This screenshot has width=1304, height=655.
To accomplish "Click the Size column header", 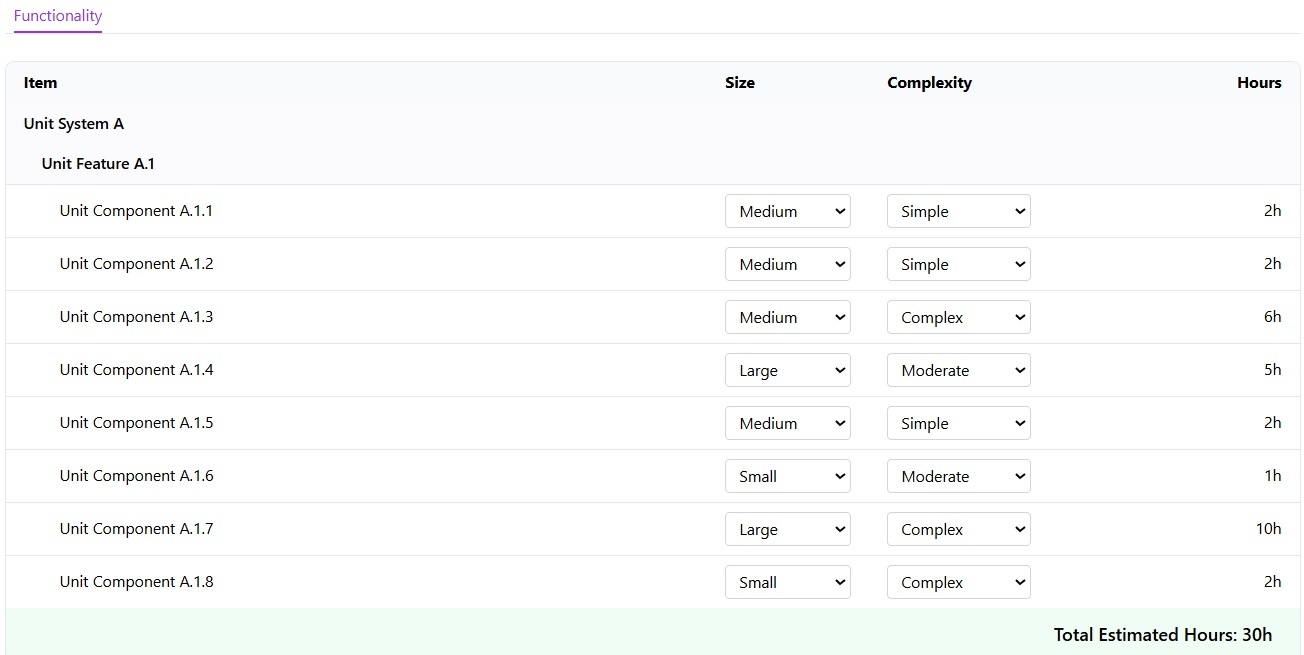I will coord(740,83).
